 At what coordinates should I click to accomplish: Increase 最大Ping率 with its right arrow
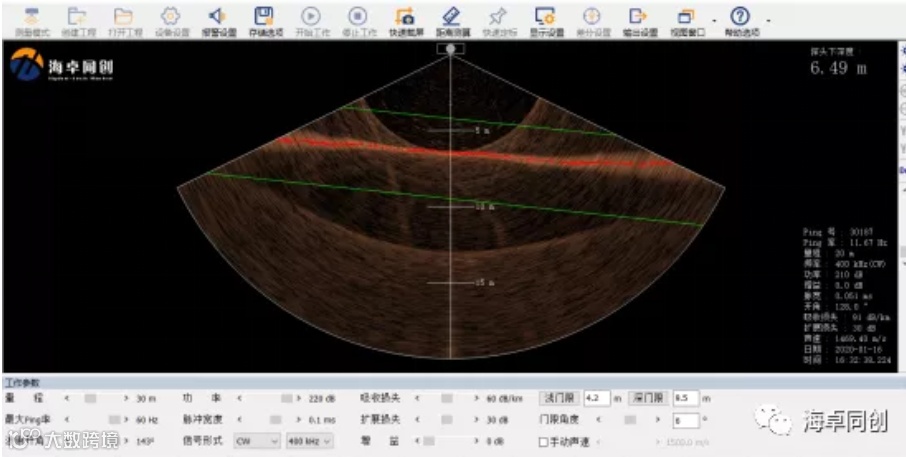[x=126, y=419]
